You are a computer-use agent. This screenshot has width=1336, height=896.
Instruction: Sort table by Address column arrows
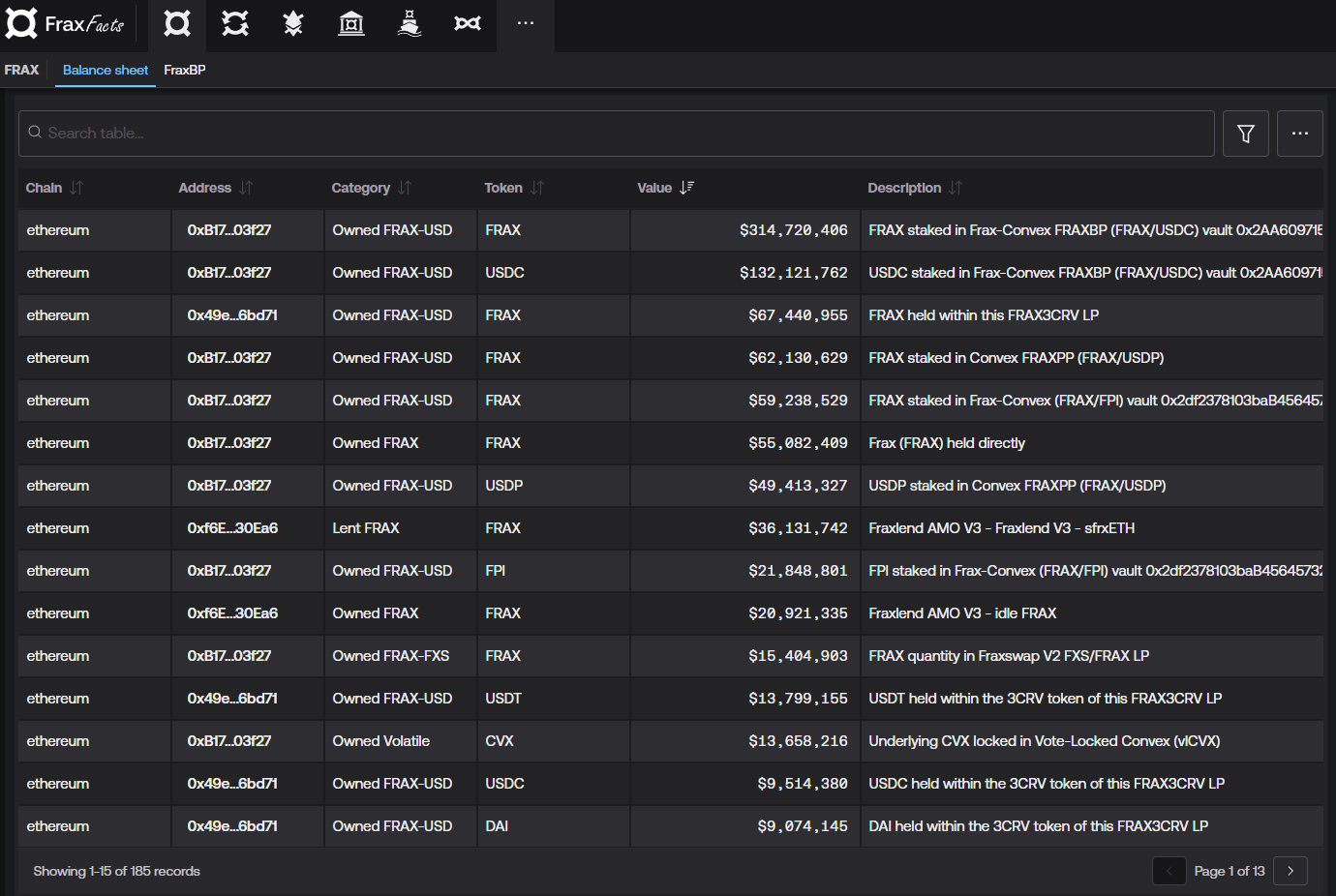pos(246,188)
